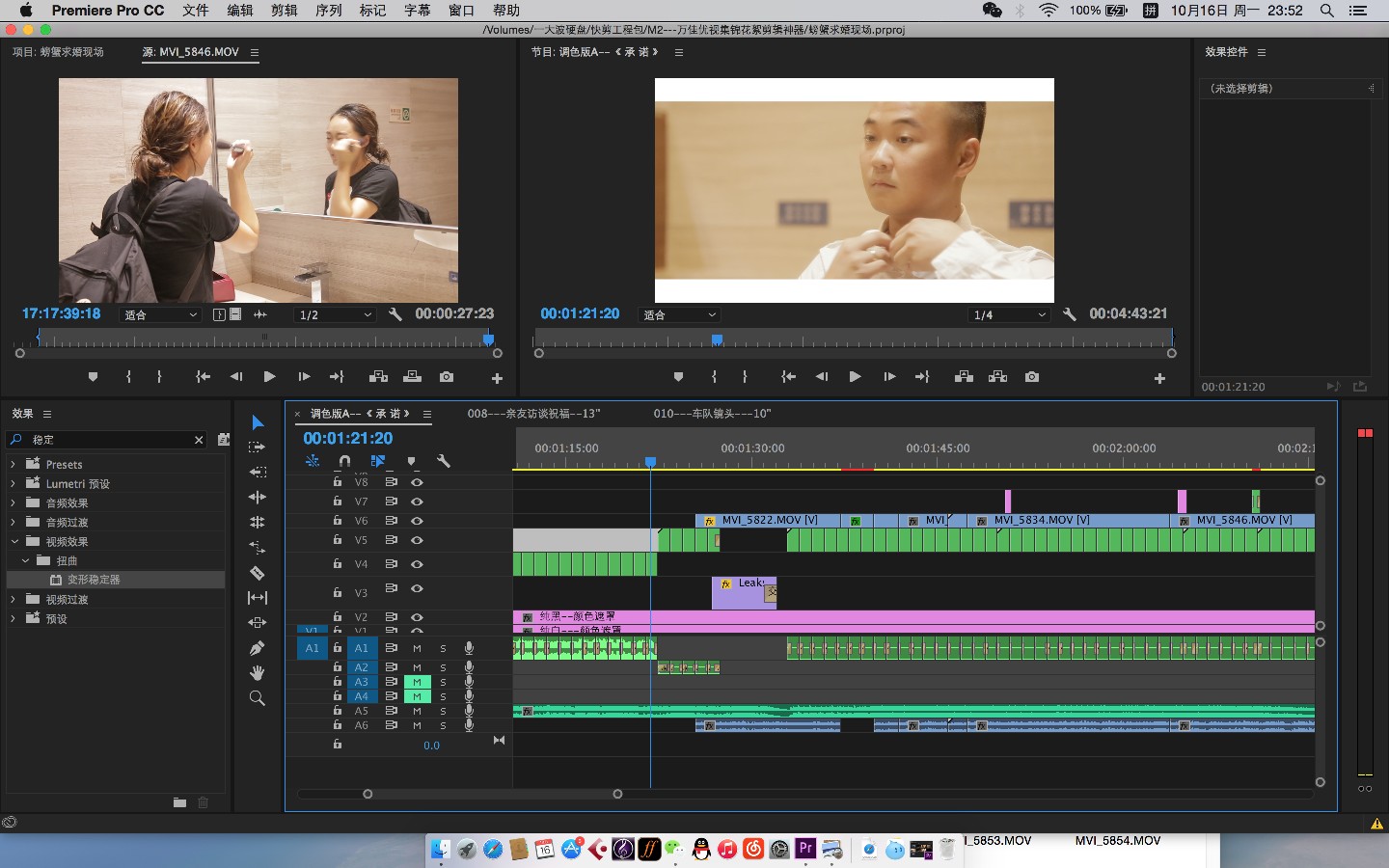
Task: Open Program monitor wrench settings
Action: [1069, 314]
